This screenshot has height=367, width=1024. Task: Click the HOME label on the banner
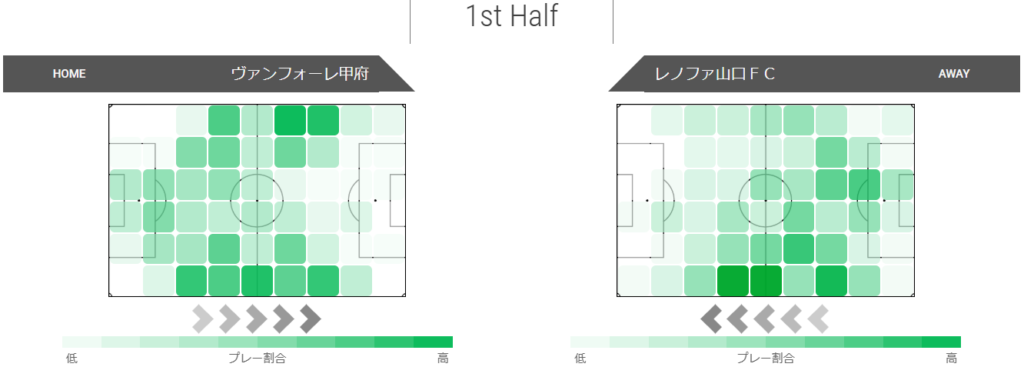pos(69,74)
